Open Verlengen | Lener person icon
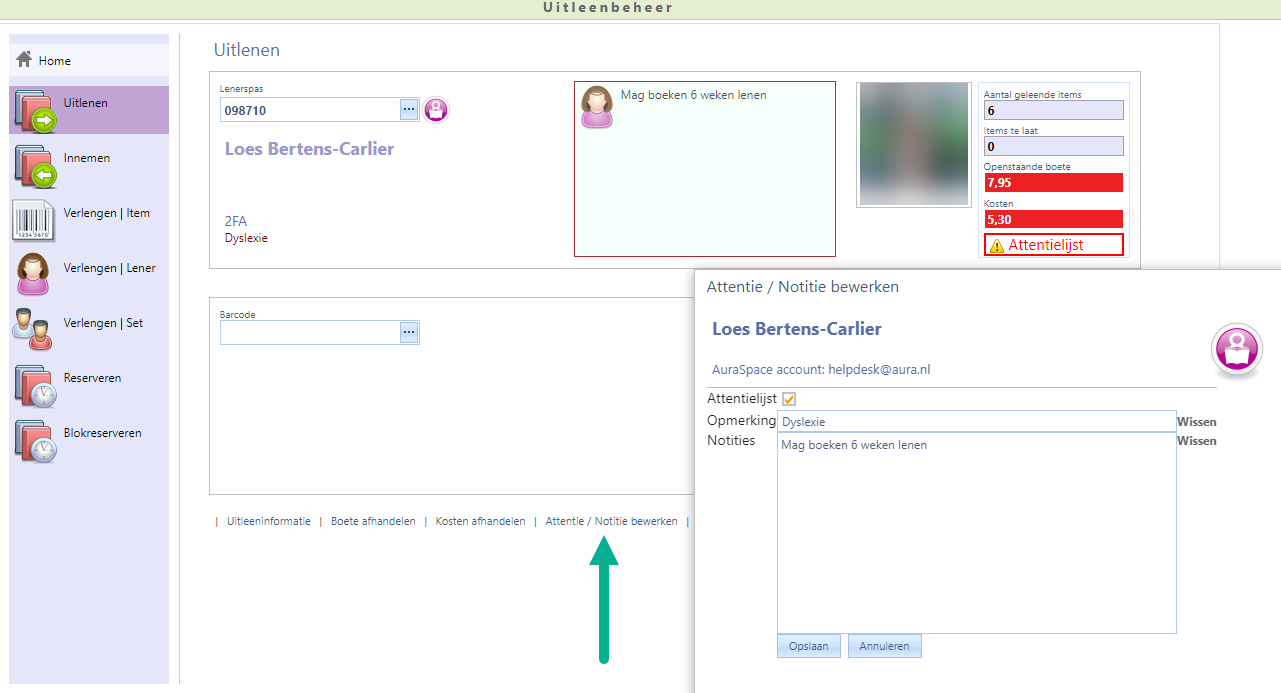1281x693 pixels. point(33,274)
